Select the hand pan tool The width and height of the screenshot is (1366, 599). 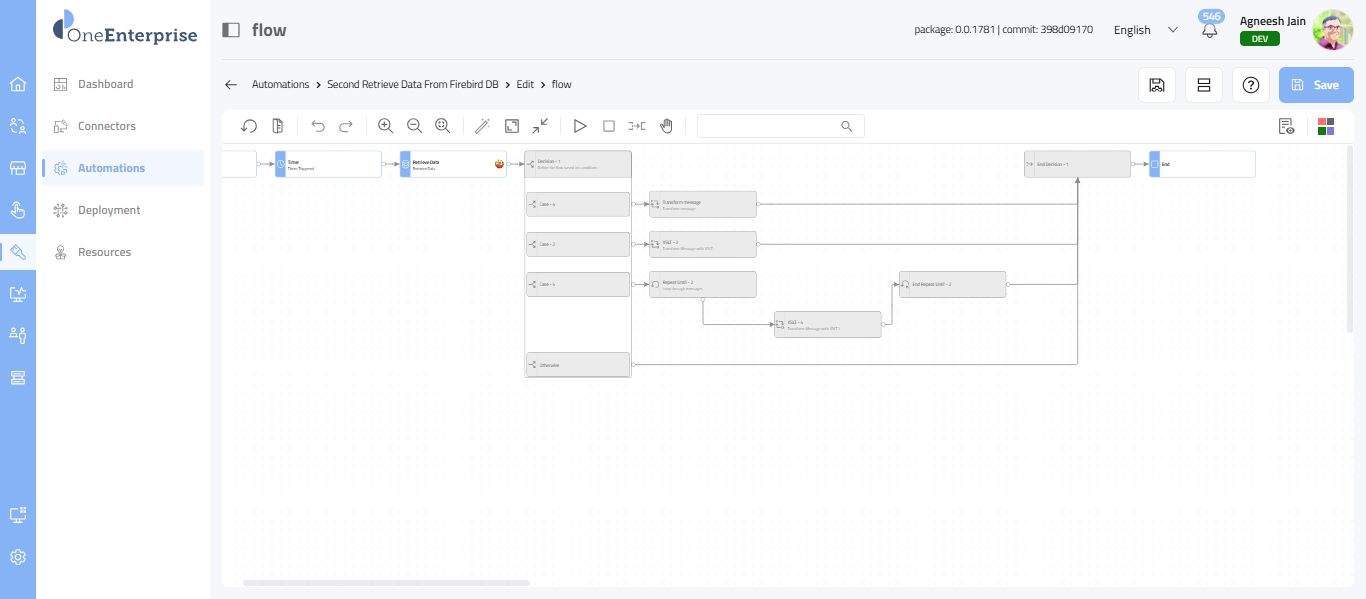coord(666,126)
